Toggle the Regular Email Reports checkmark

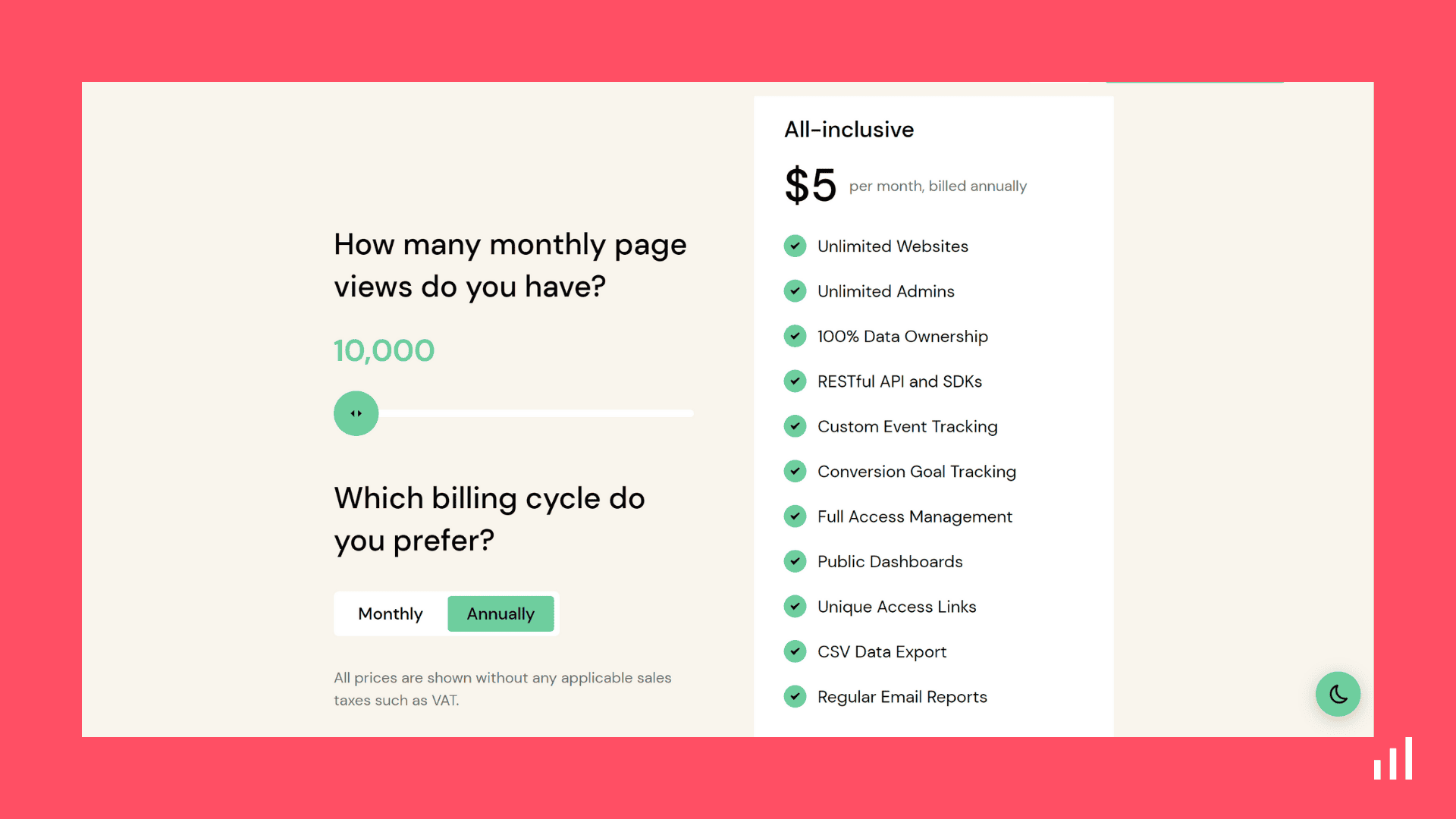click(x=795, y=697)
